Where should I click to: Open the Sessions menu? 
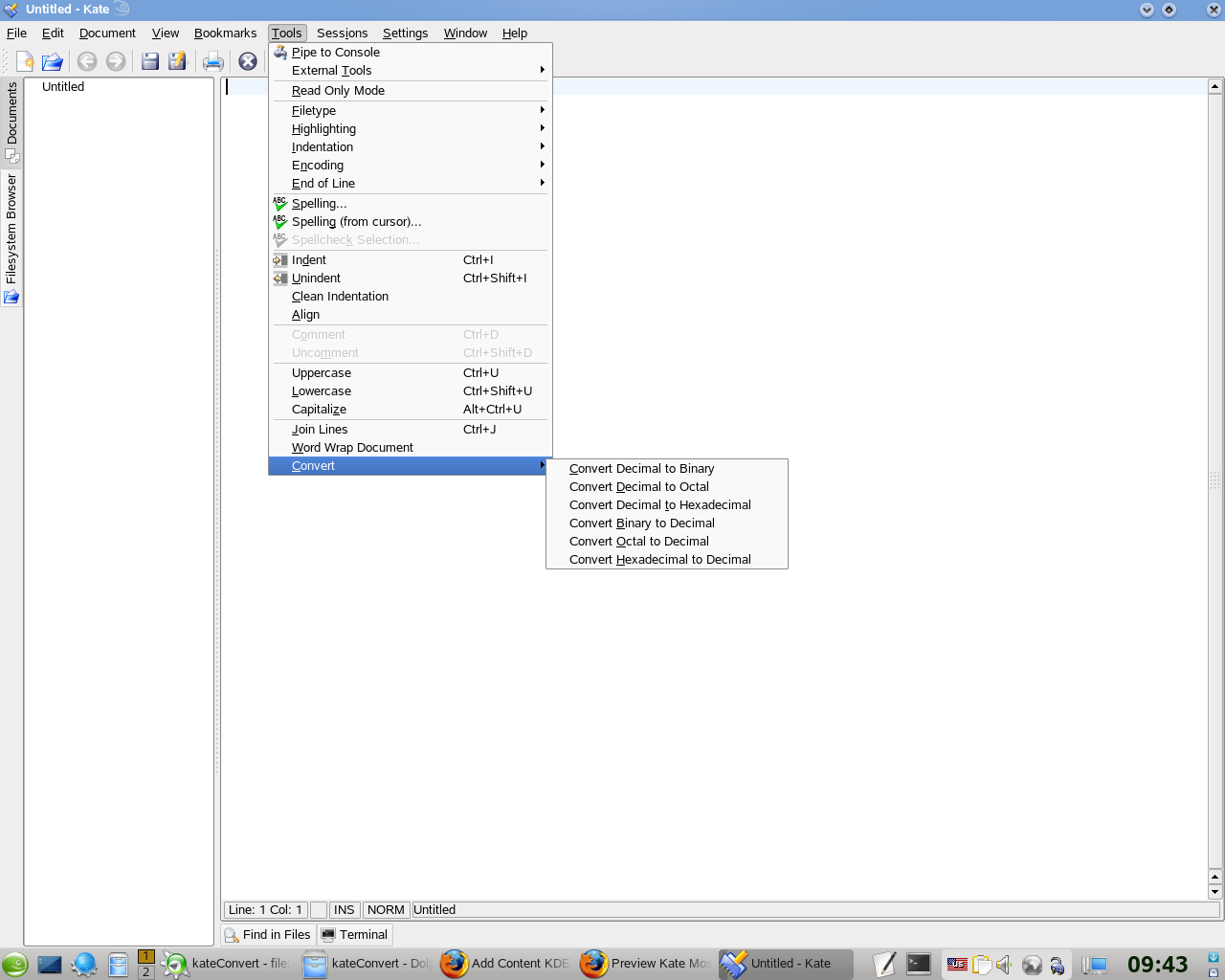tap(342, 33)
